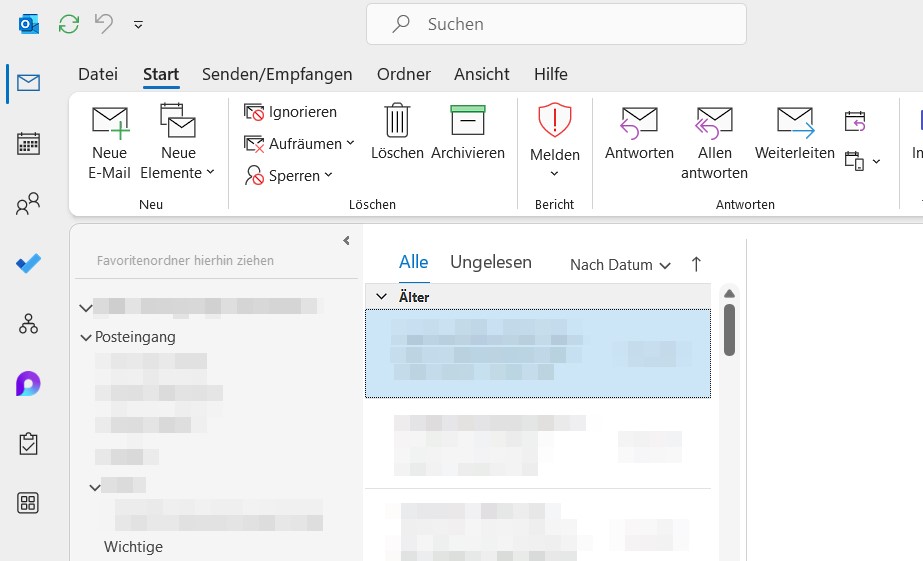
Task: Click into the Suchen search field
Action: point(556,24)
